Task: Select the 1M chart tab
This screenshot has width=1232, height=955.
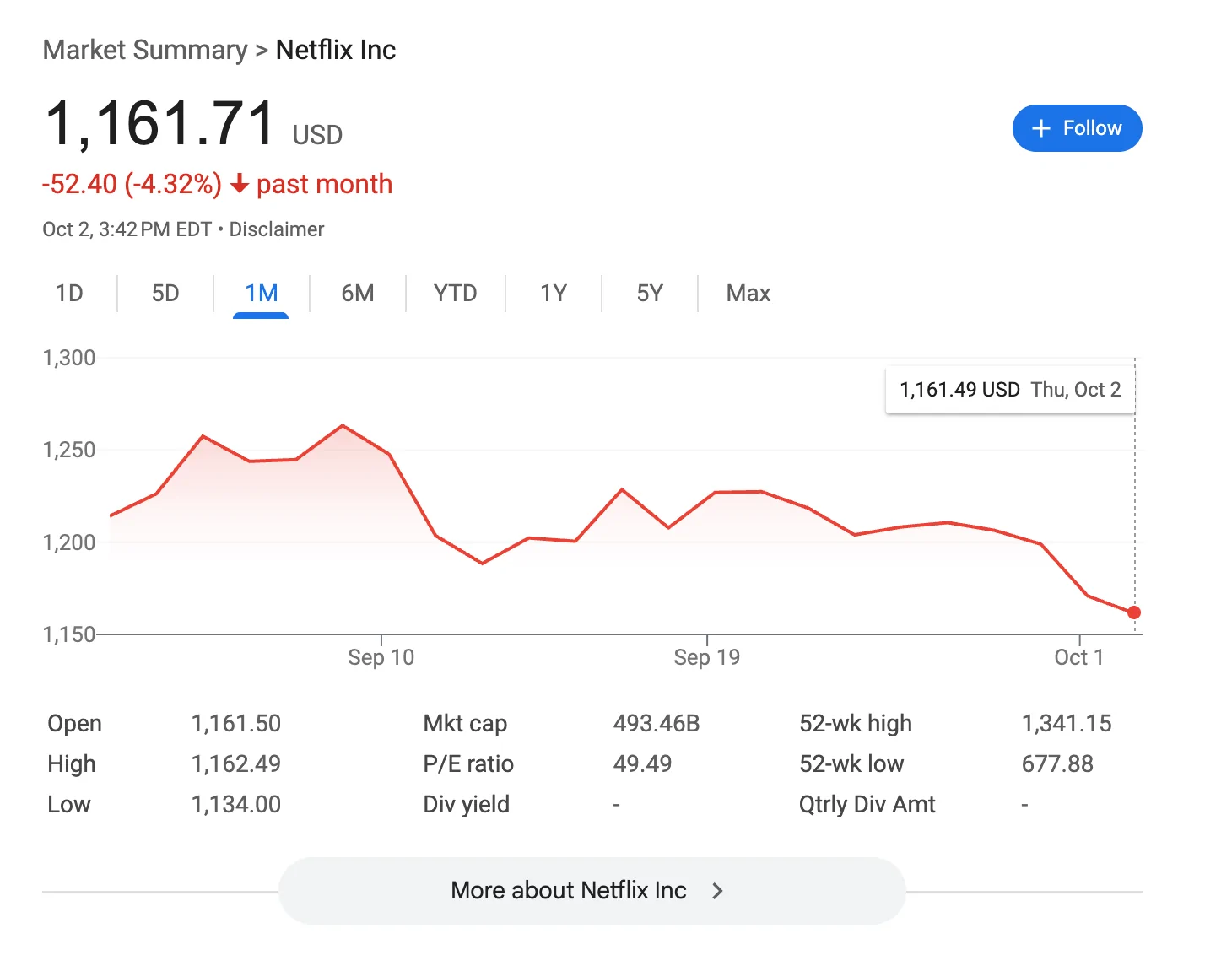Action: point(261,294)
